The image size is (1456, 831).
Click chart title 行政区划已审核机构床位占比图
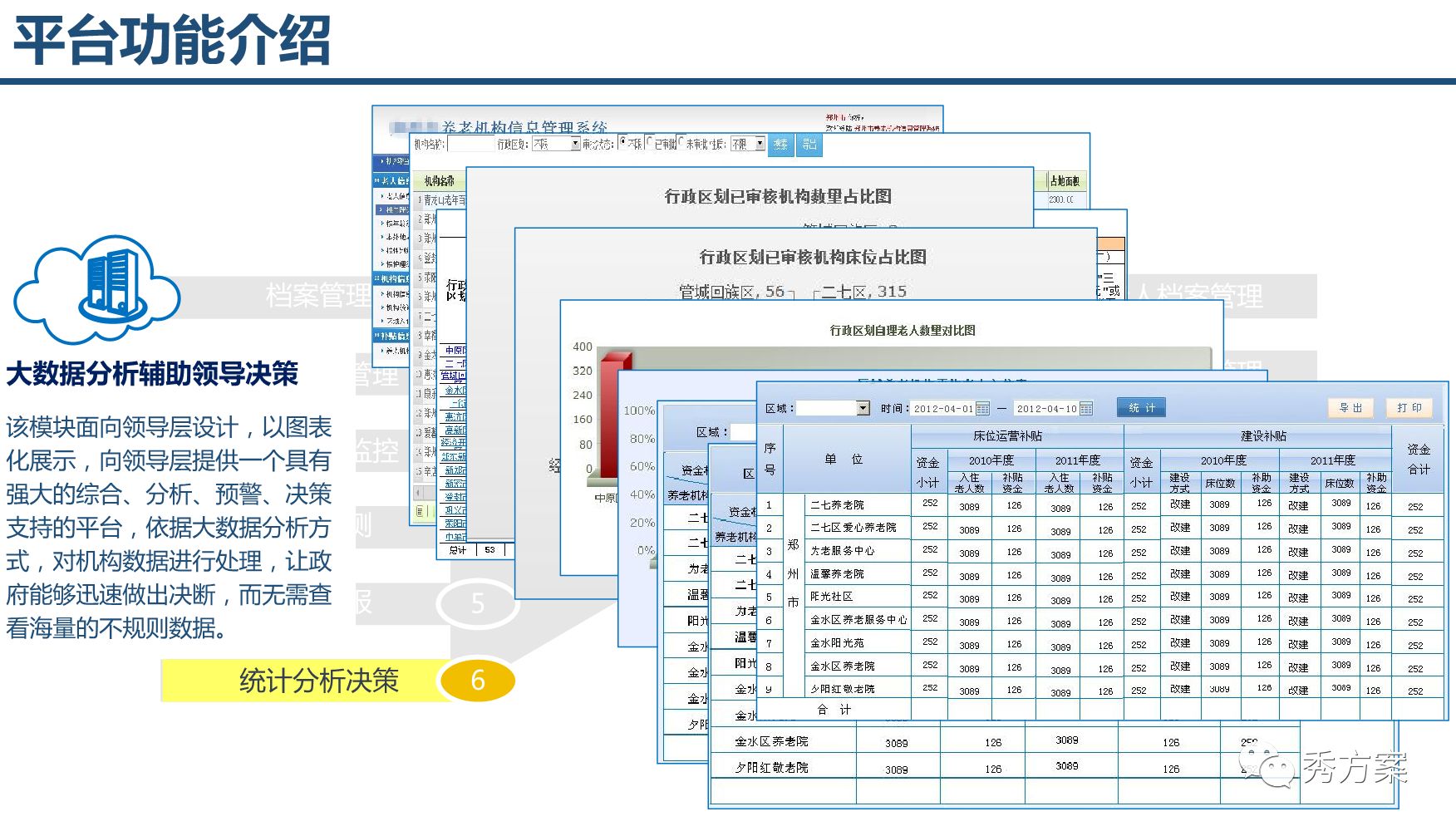pos(813,257)
